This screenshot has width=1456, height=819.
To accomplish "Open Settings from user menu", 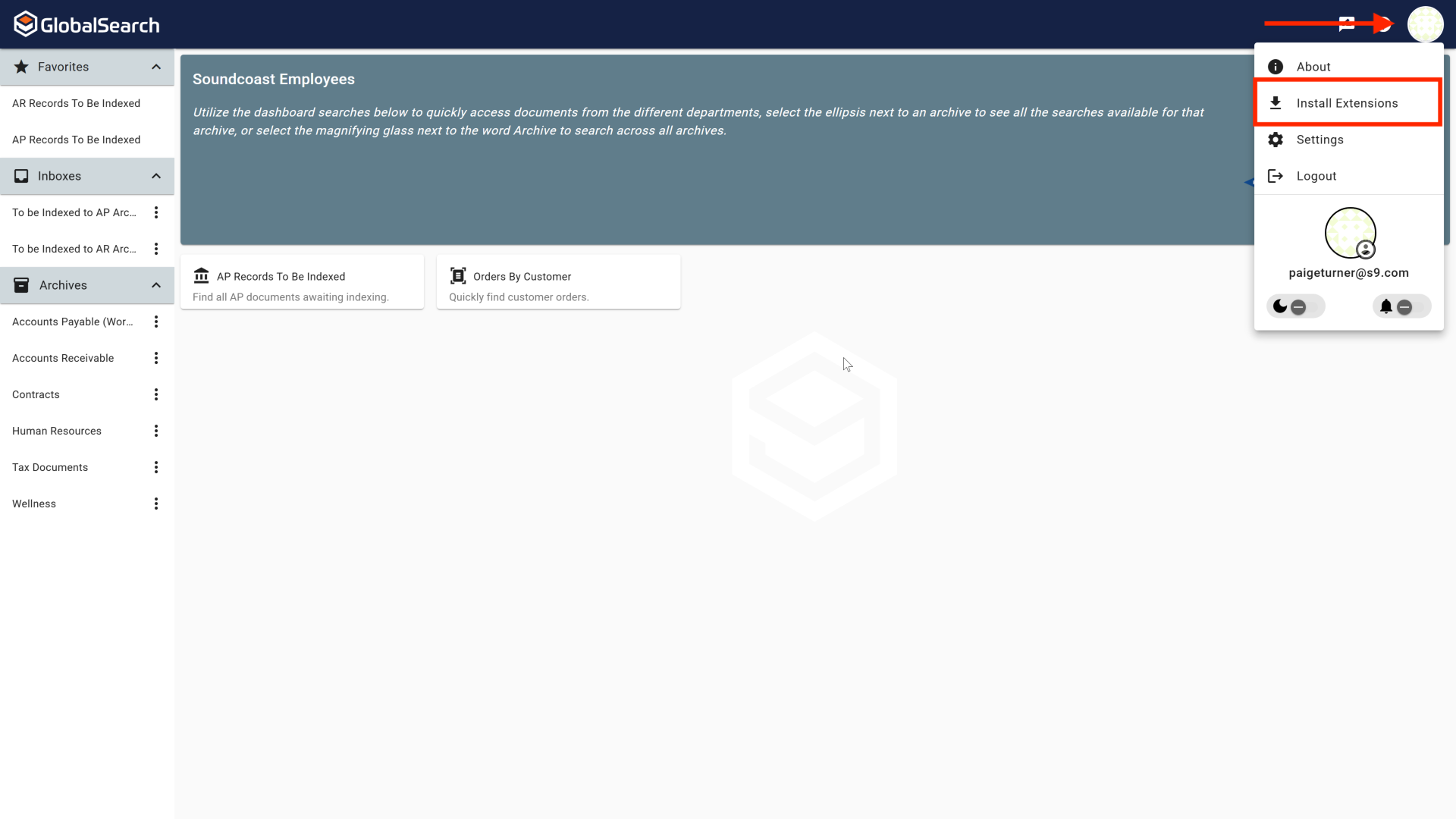I will [x=1319, y=140].
